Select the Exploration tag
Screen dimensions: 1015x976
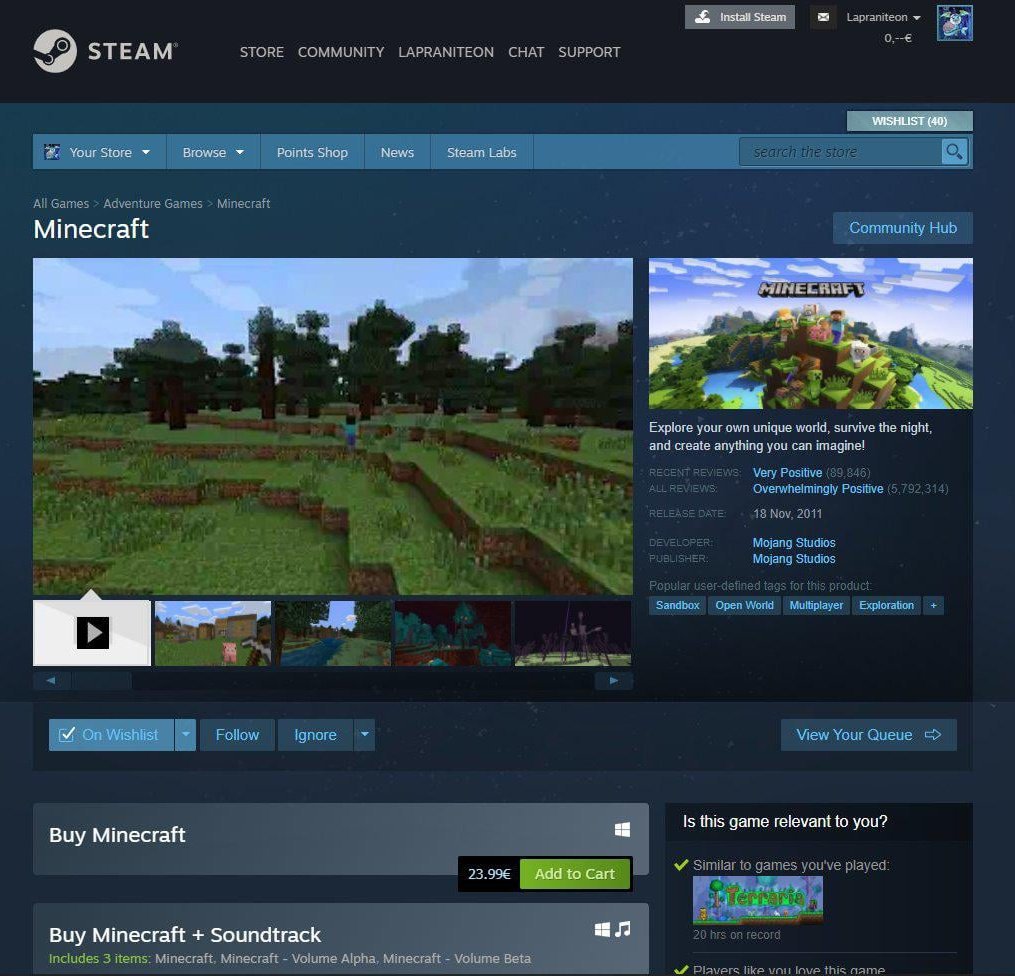886,606
